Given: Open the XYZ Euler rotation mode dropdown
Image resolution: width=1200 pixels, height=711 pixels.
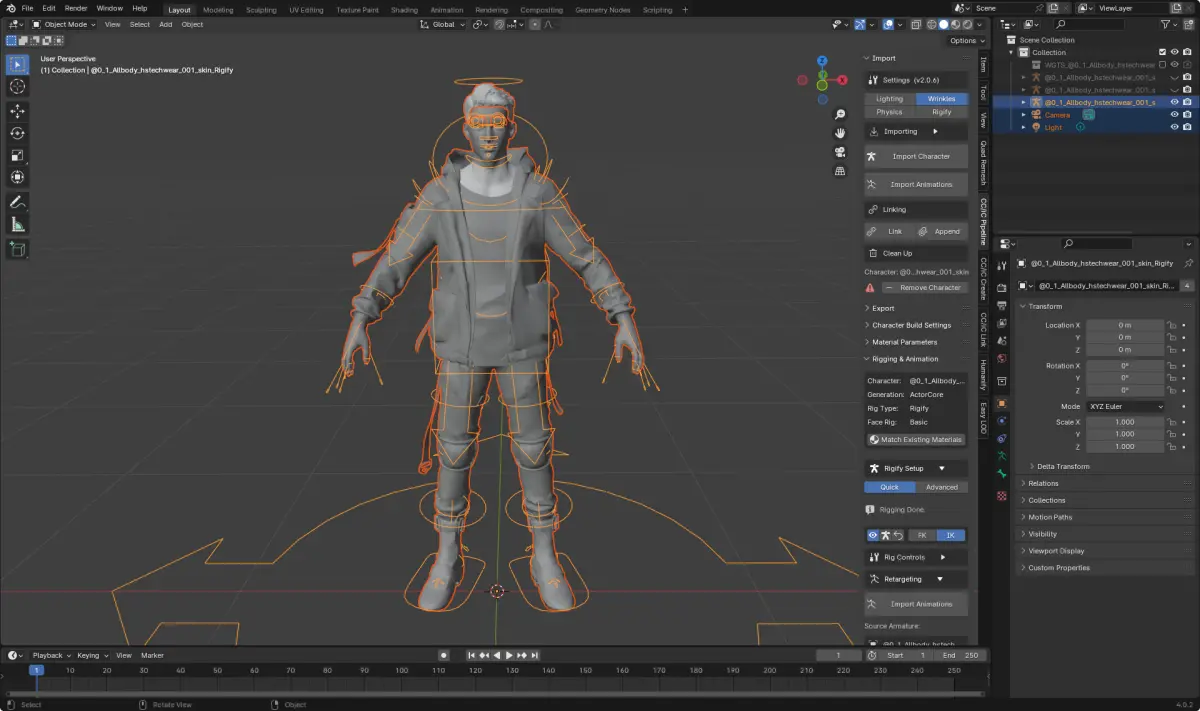Looking at the screenshot, I should click(1125, 407).
